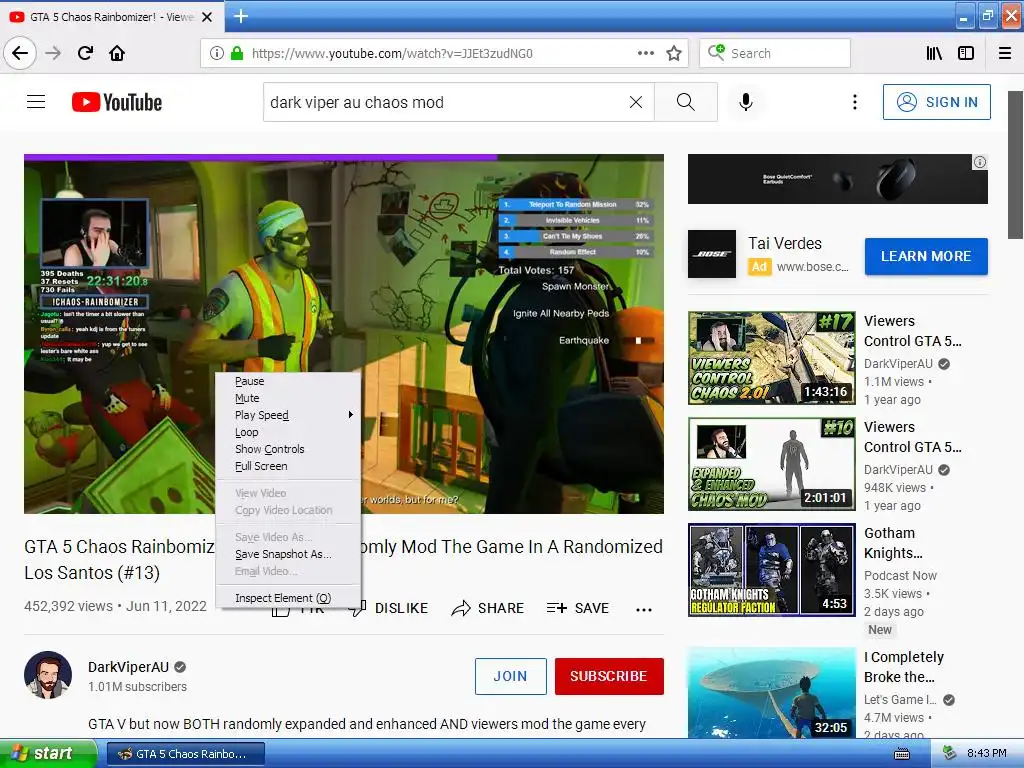Screen dimensions: 1024x768
Task: Click the YouTube search magnifier button
Action: (686, 102)
